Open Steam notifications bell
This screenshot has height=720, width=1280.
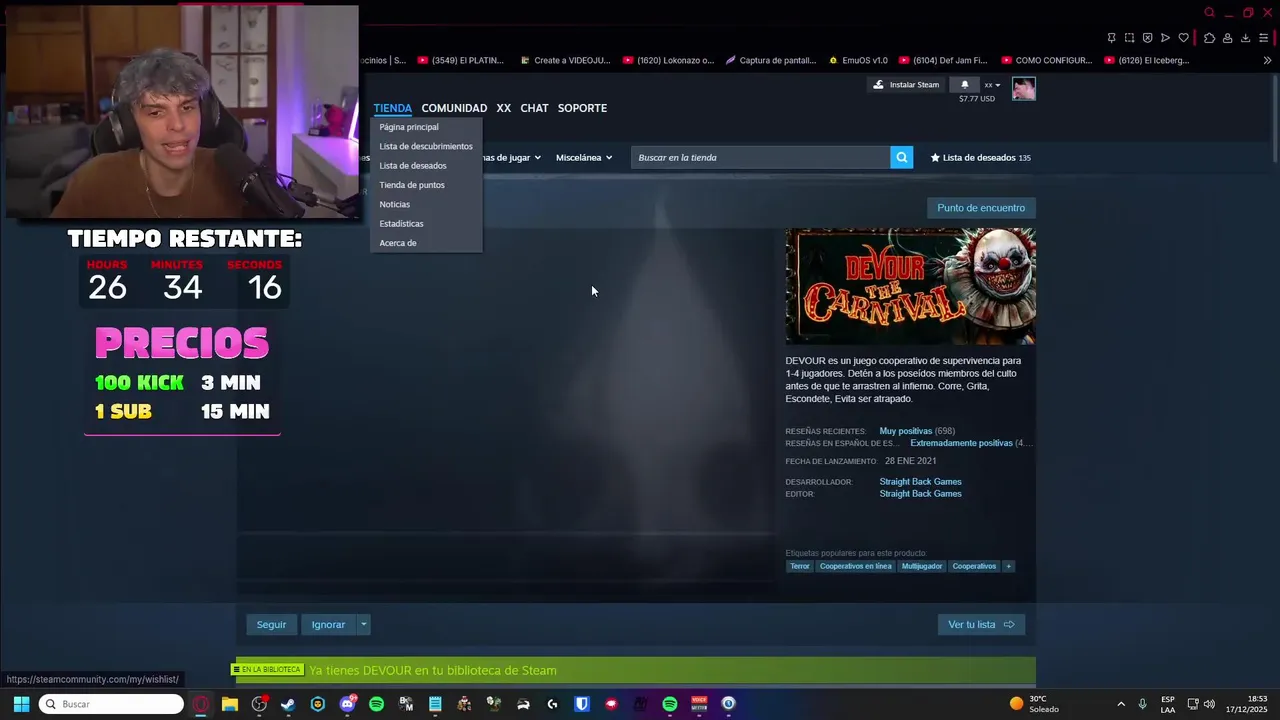[964, 84]
